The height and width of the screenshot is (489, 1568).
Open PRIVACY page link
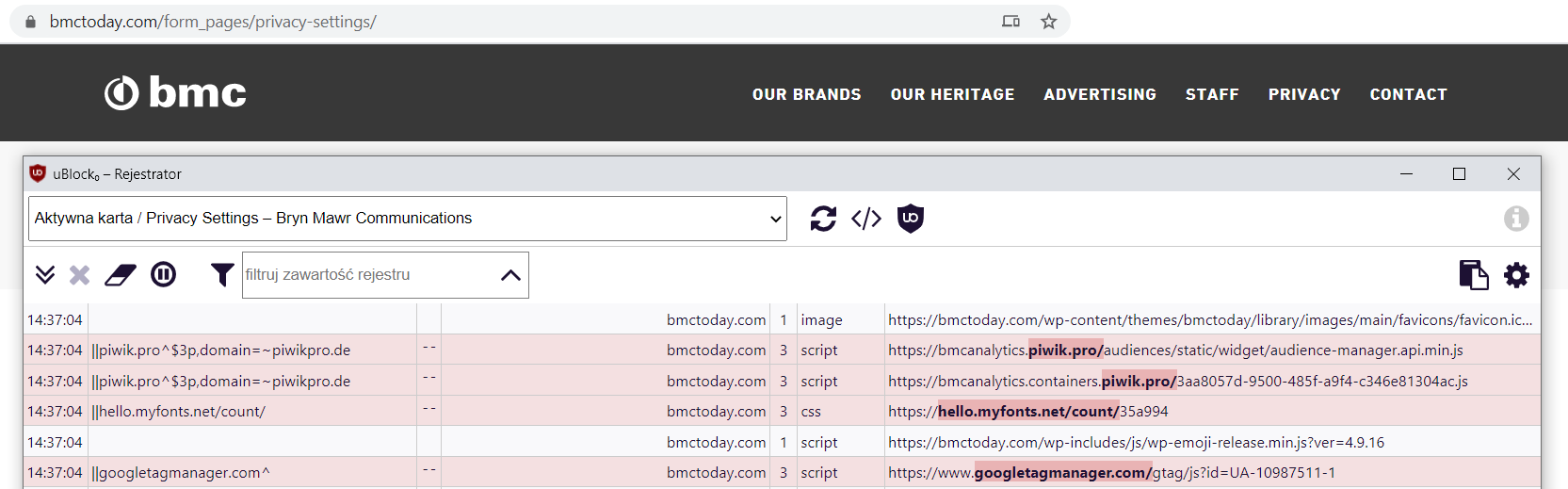[1304, 94]
